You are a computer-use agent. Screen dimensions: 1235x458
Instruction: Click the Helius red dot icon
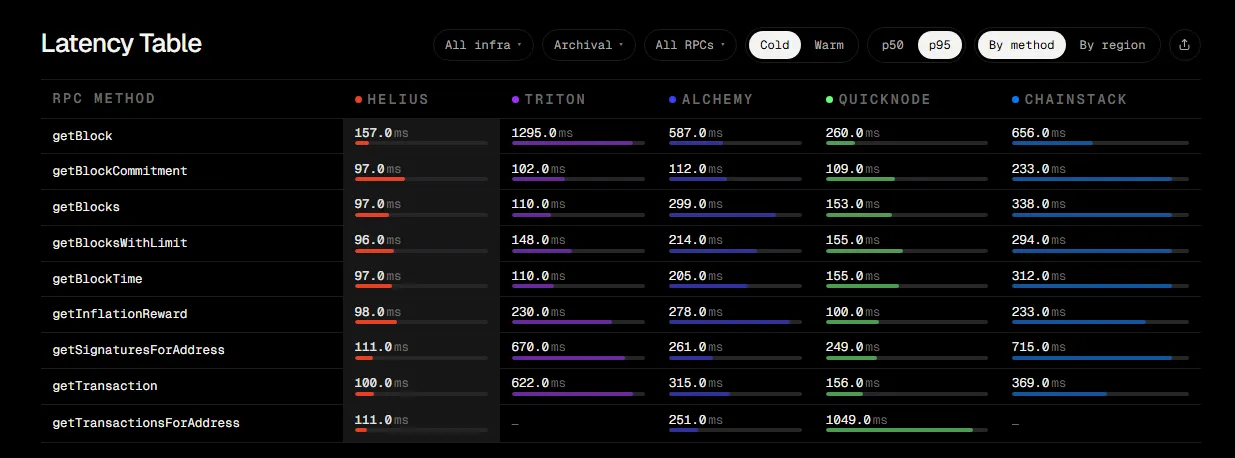pos(358,100)
